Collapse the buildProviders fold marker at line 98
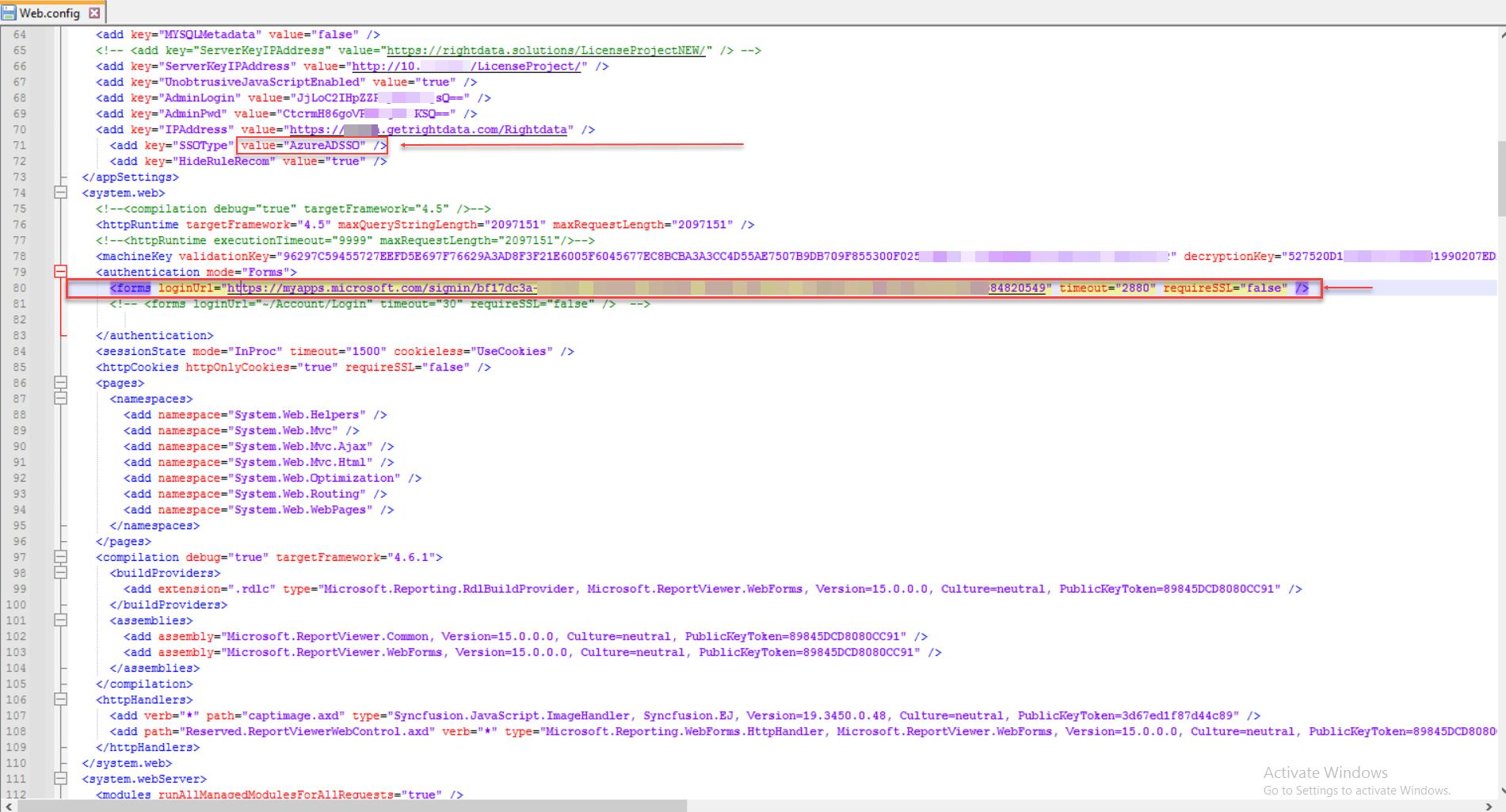1506x812 pixels. point(60,573)
